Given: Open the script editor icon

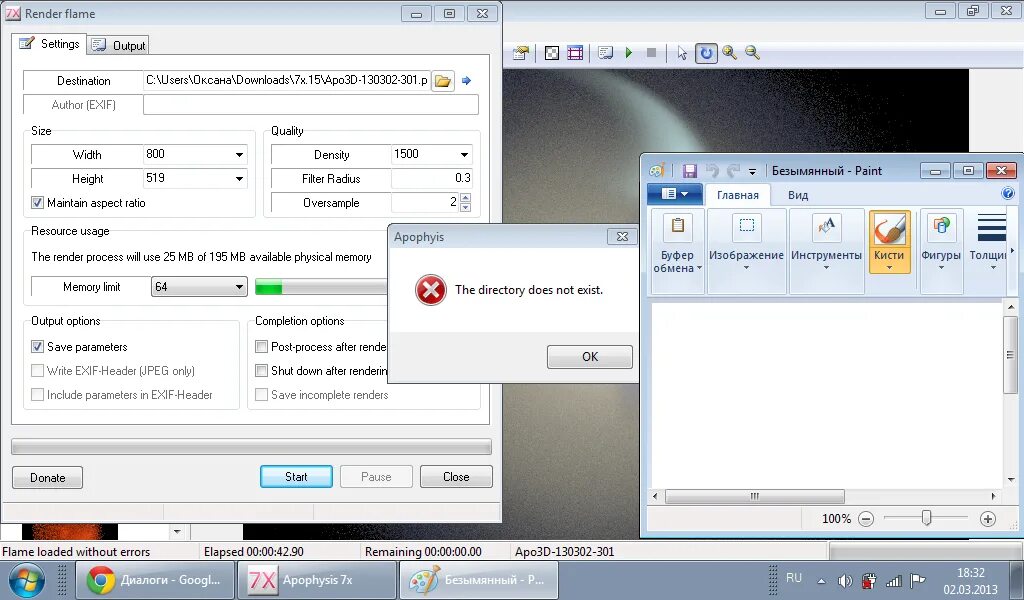Looking at the screenshot, I should (605, 53).
